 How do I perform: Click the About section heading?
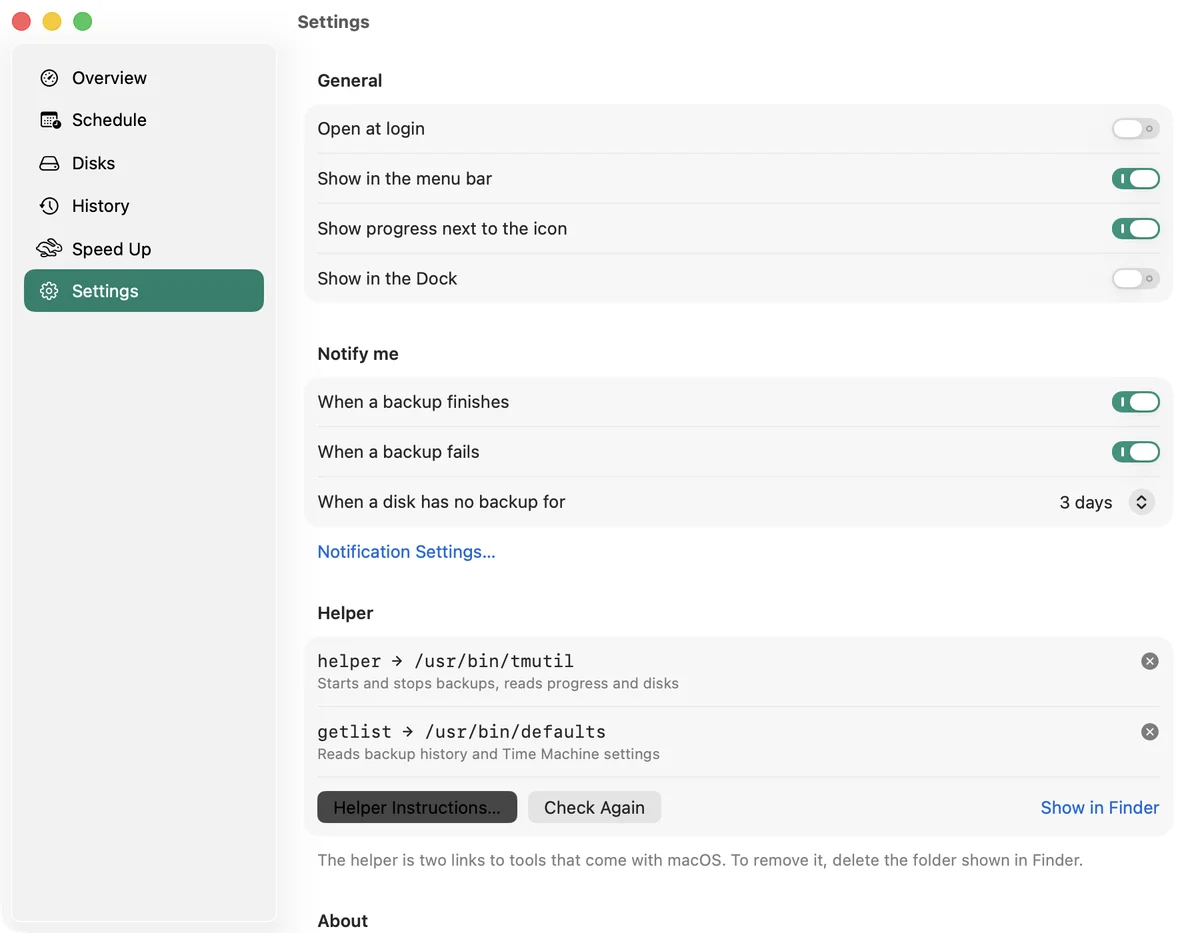(343, 921)
